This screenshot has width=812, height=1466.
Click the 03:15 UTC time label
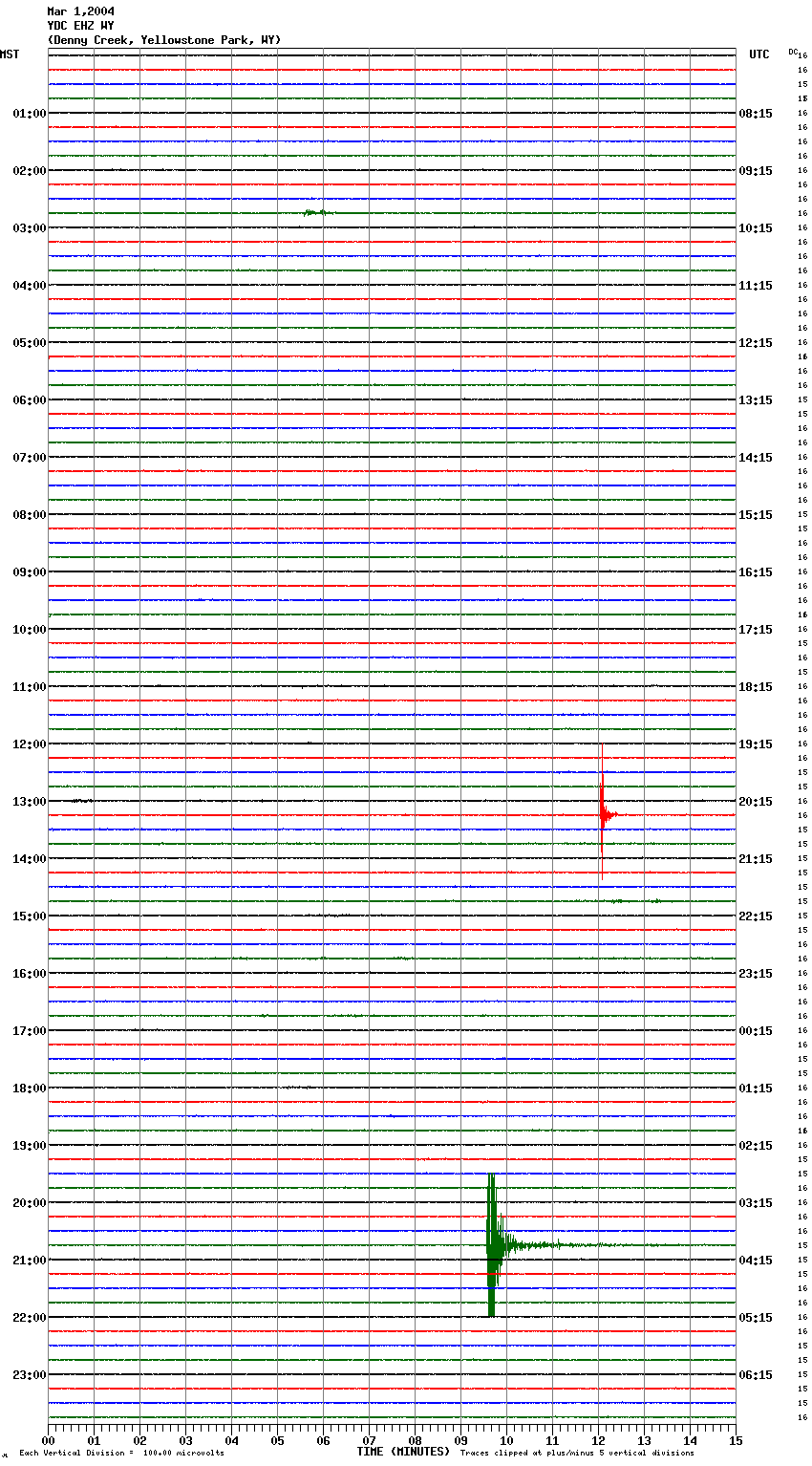(x=756, y=1203)
